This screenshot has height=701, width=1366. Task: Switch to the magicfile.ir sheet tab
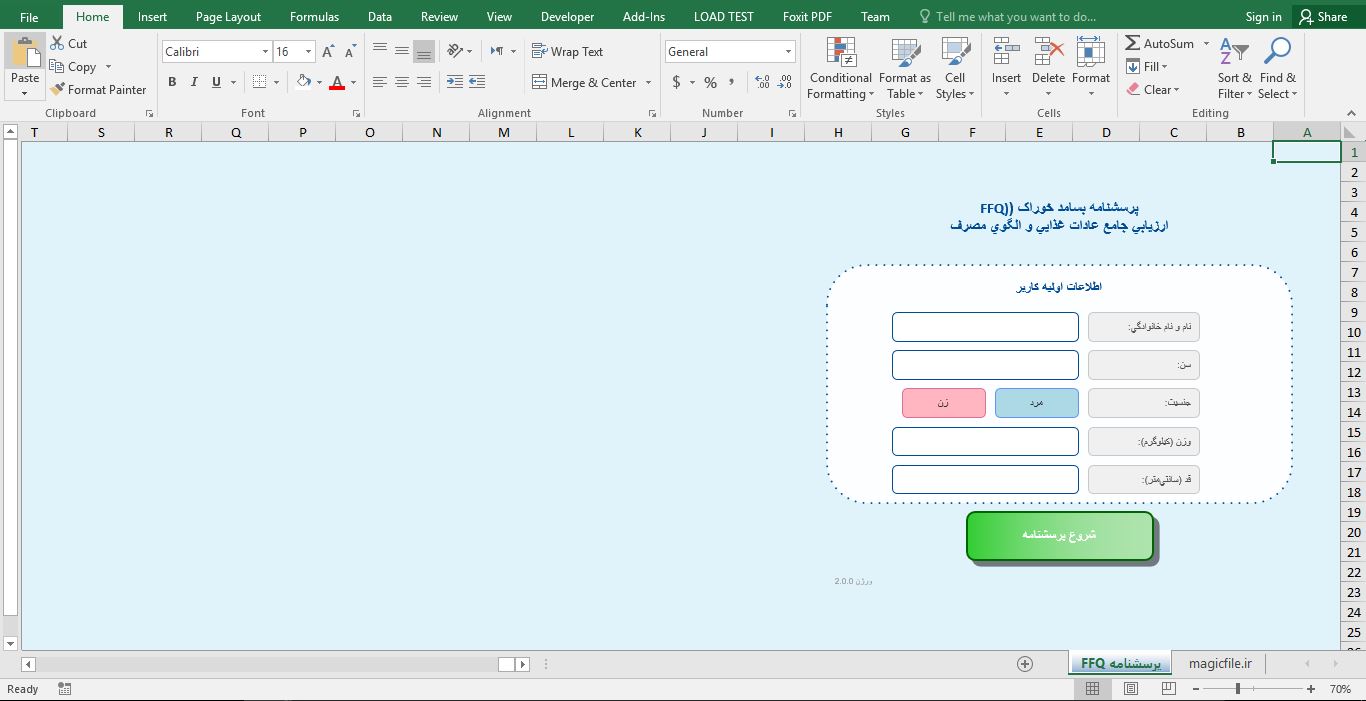pos(1220,664)
